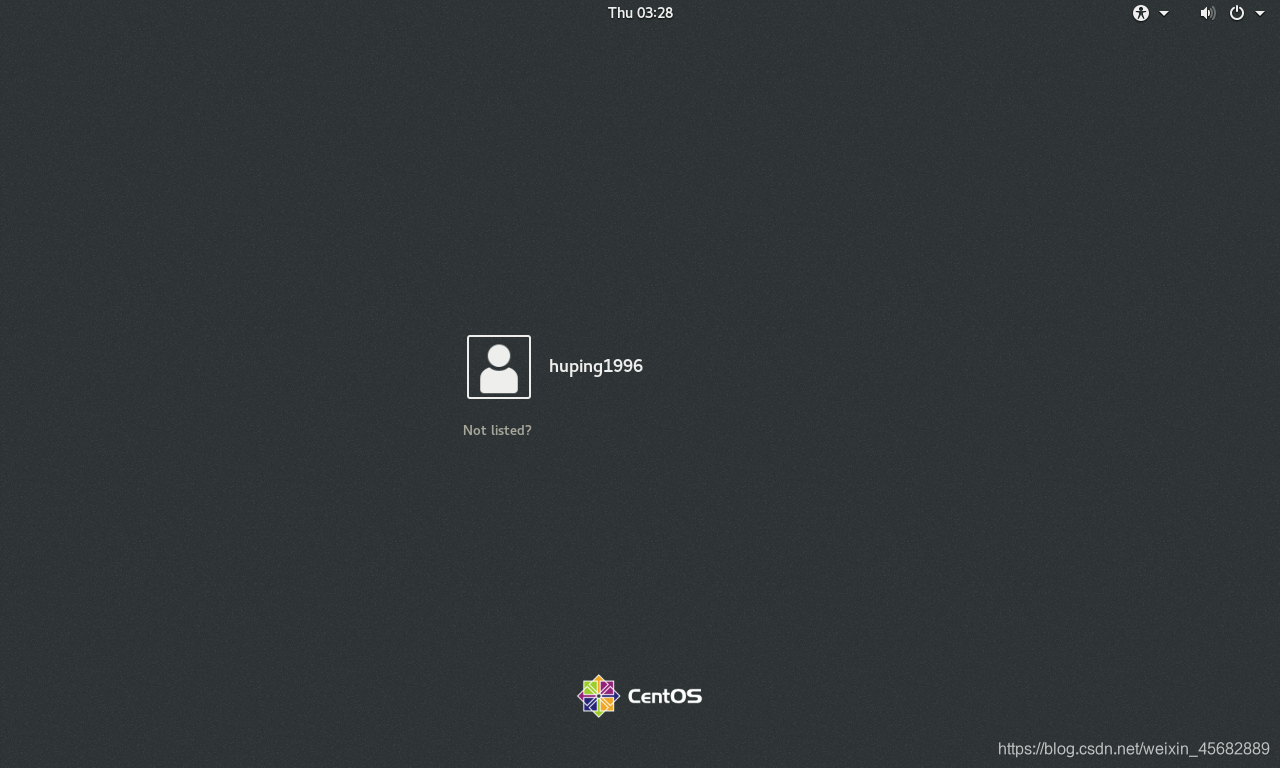Click the power icon in top bar
Screen dimensions: 1280x768
[1237, 13]
